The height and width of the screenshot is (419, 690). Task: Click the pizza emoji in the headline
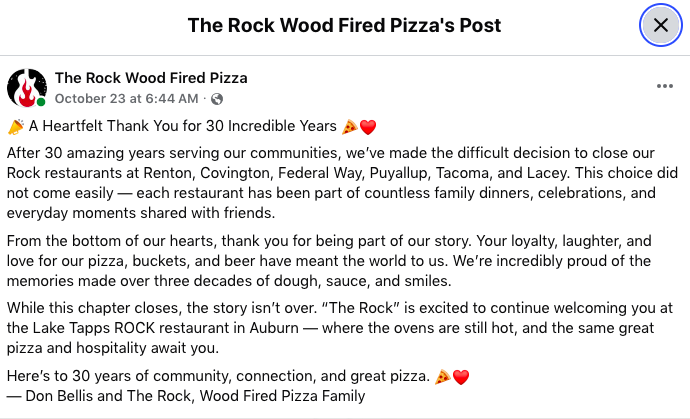pos(349,127)
